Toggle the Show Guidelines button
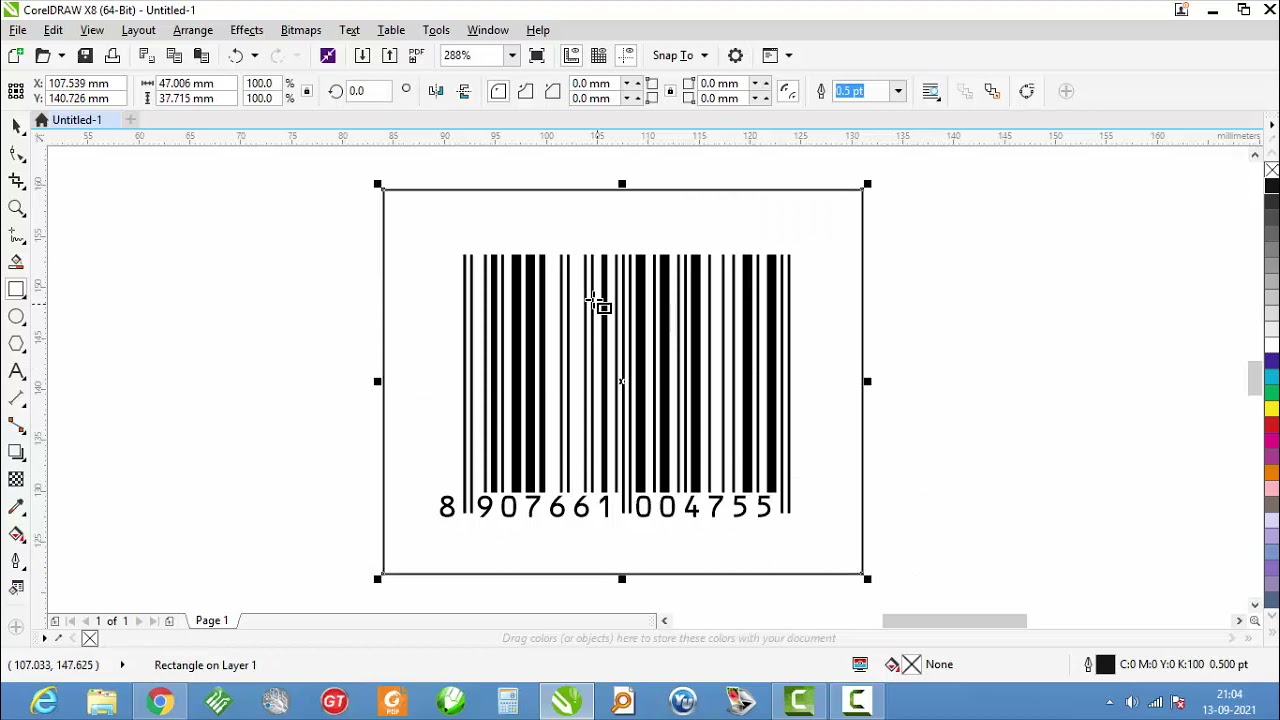1280x720 pixels. click(x=626, y=55)
